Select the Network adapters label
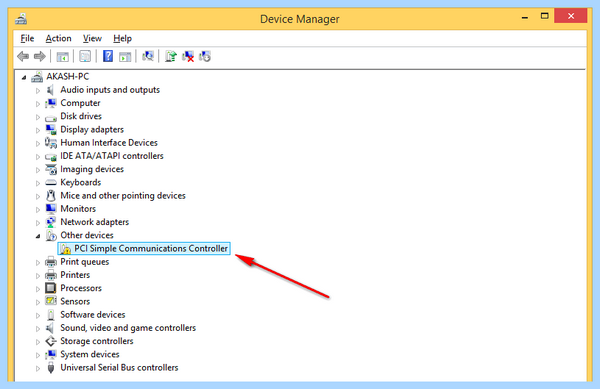600x389 pixels. 95,222
